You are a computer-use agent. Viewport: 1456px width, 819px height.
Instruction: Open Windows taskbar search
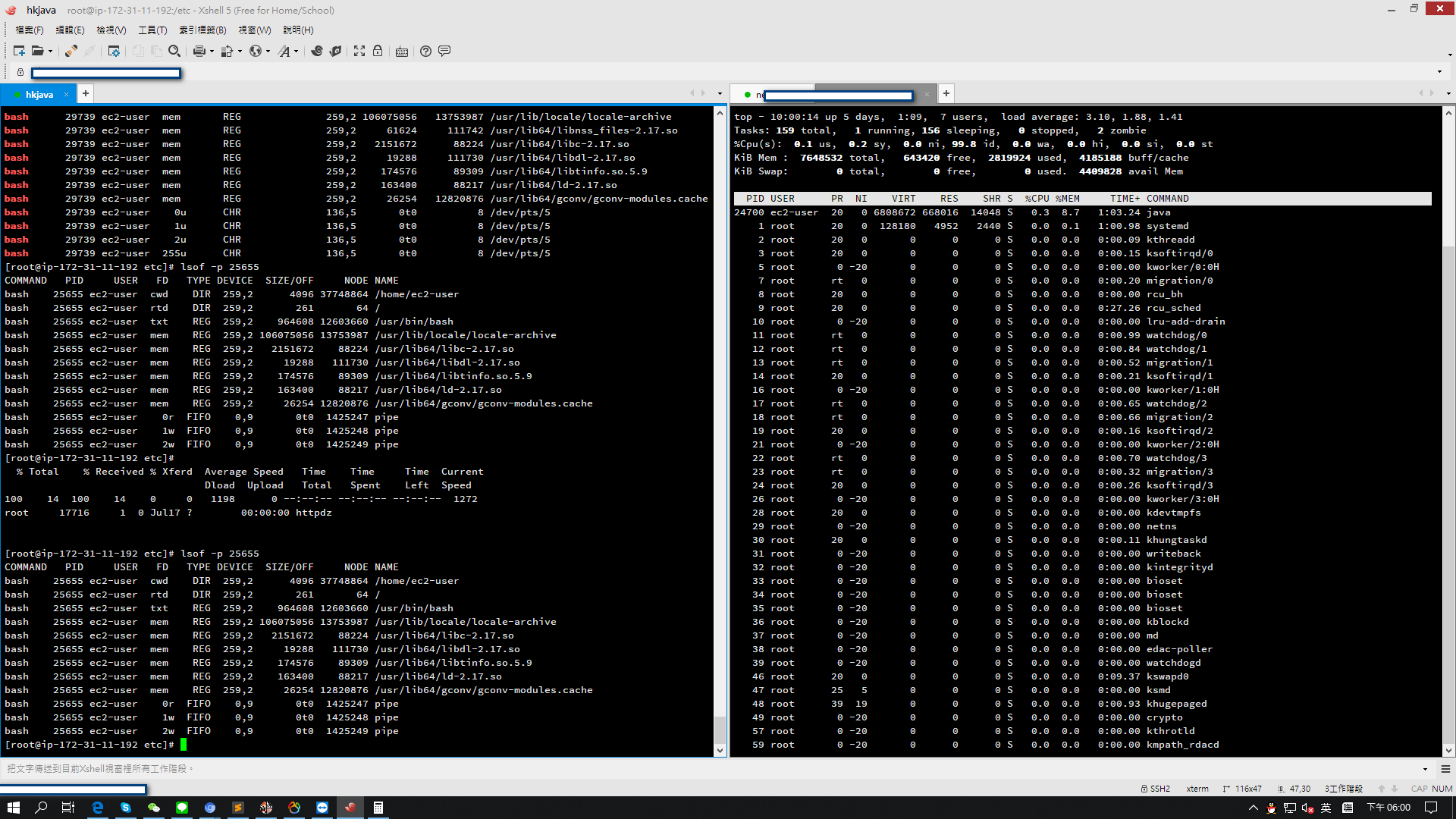point(41,808)
